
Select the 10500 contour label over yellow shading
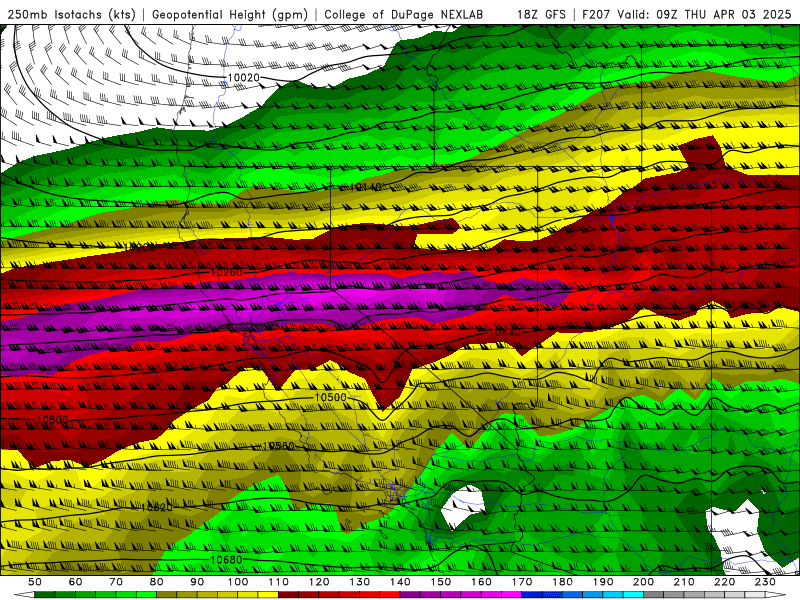click(330, 397)
